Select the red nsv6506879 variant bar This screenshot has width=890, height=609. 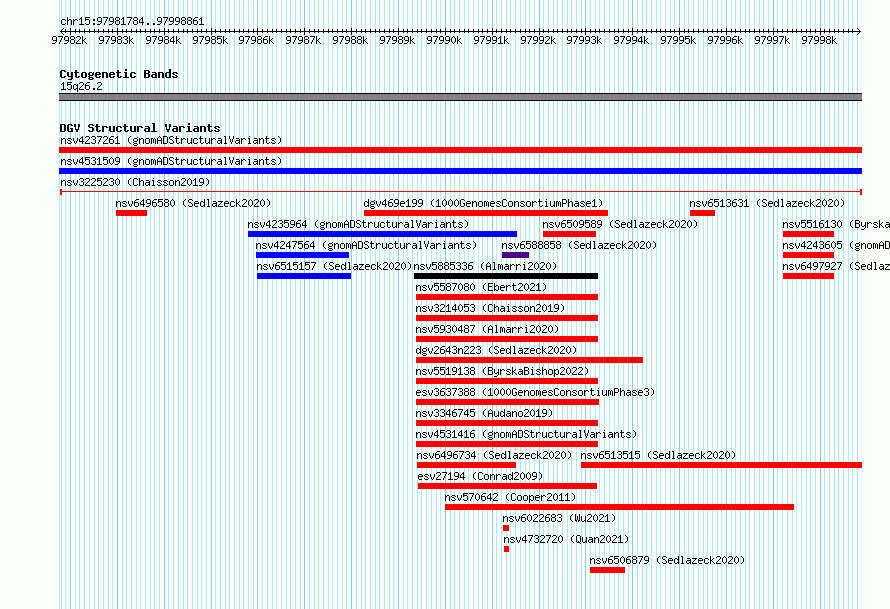tap(607, 570)
